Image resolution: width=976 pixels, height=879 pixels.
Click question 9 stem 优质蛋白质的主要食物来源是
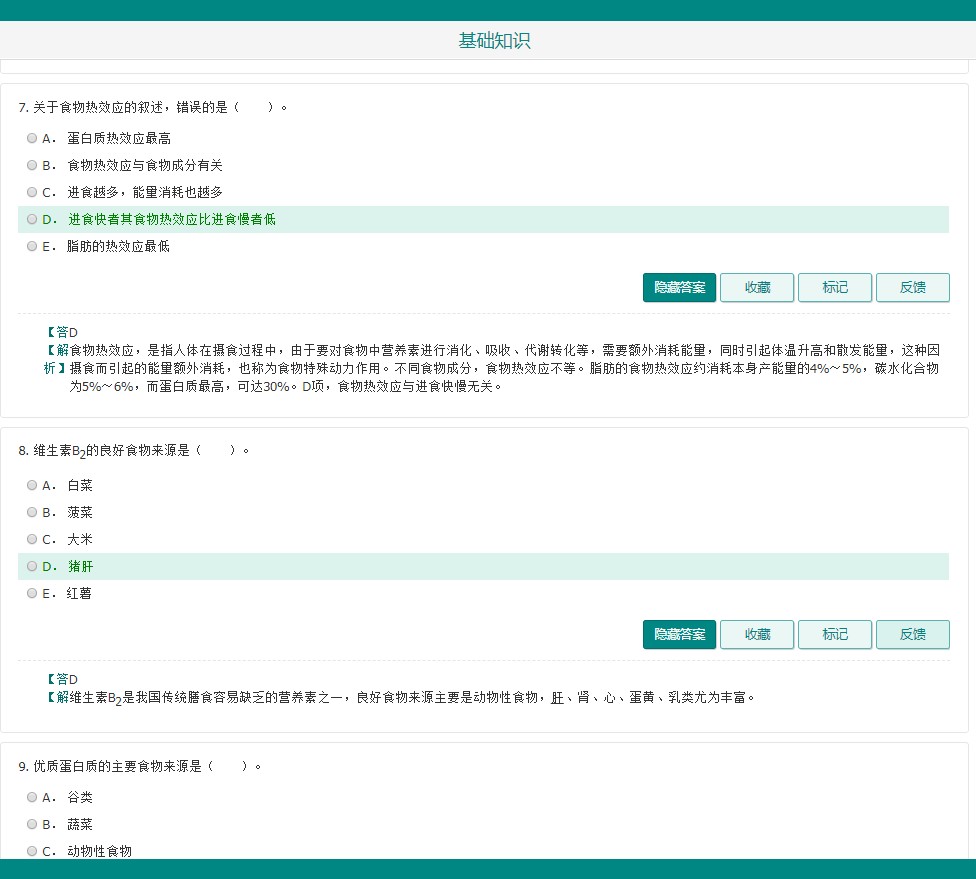pos(140,766)
